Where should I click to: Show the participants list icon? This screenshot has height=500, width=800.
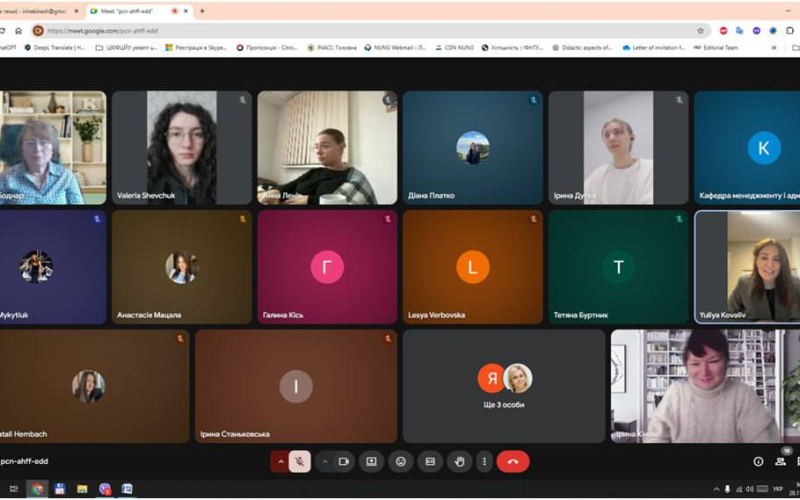[x=781, y=461]
